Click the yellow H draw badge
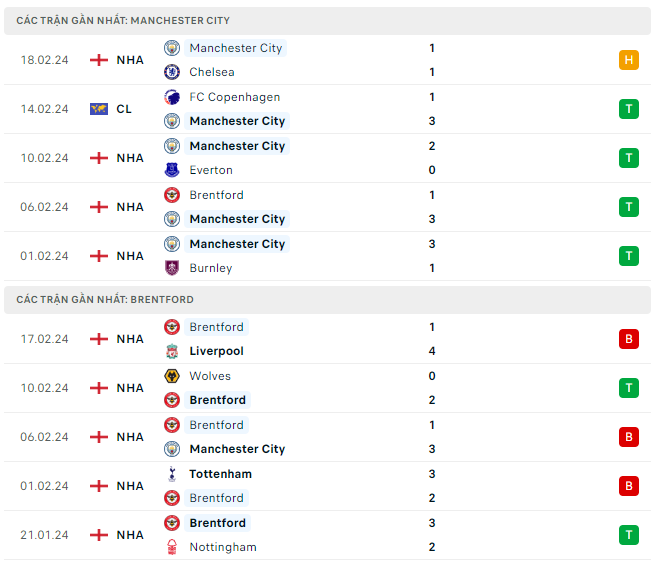This screenshot has height=565, width=657. pos(628,60)
